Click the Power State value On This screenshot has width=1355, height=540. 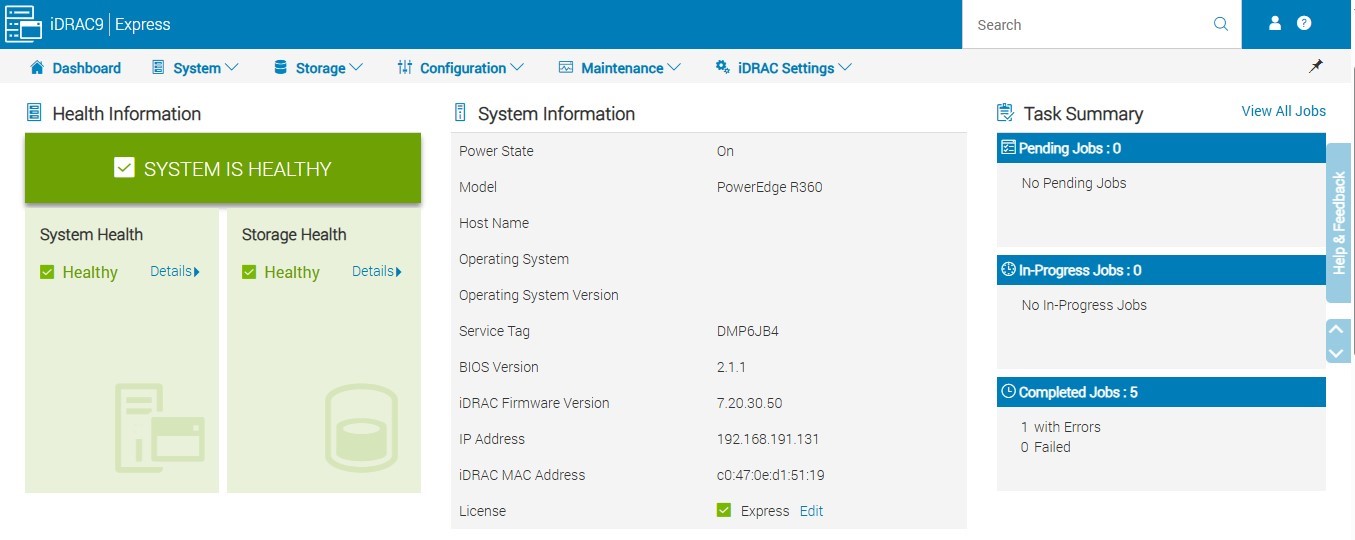725,151
